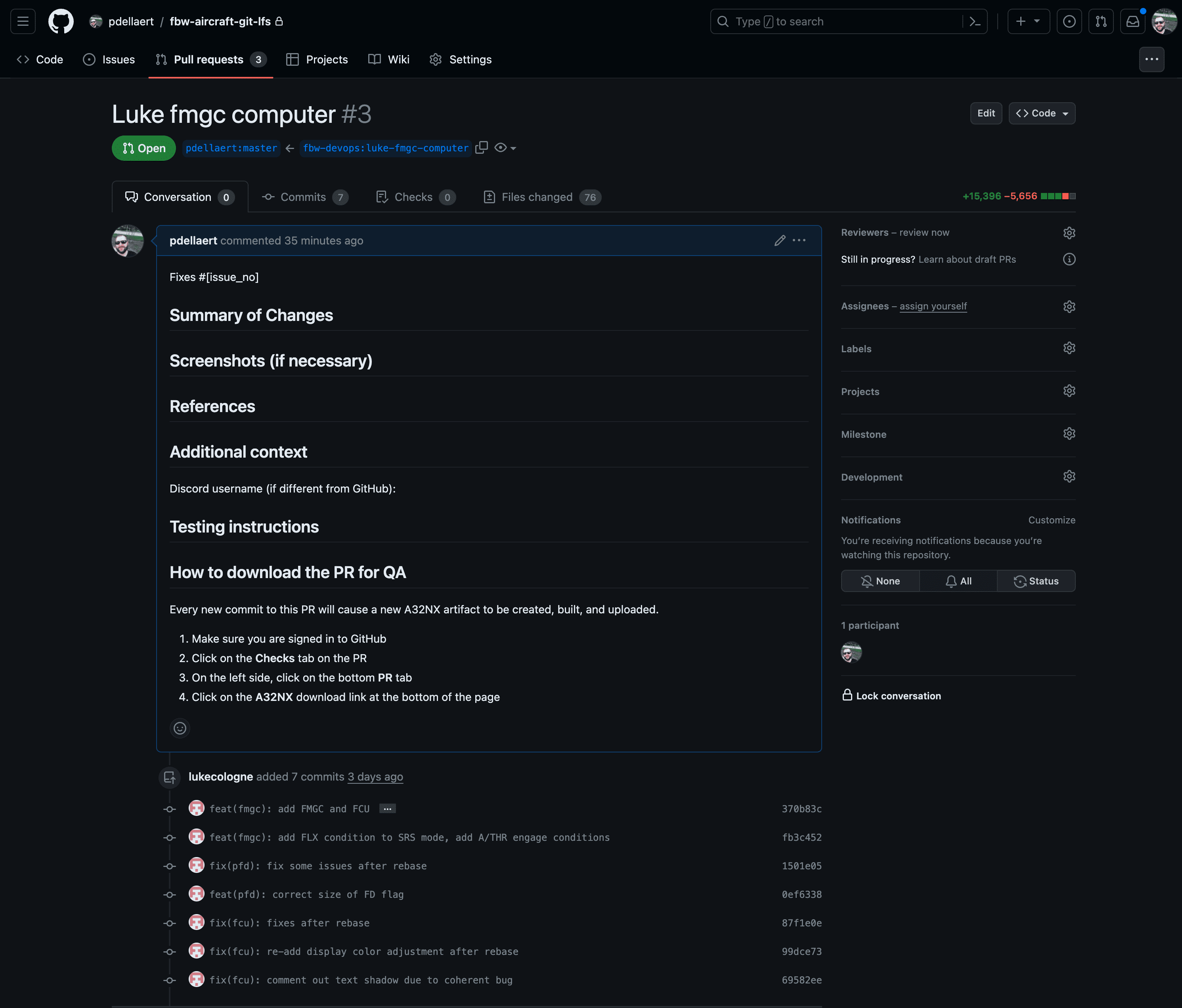Open the hamburger navigation menu

[23, 22]
